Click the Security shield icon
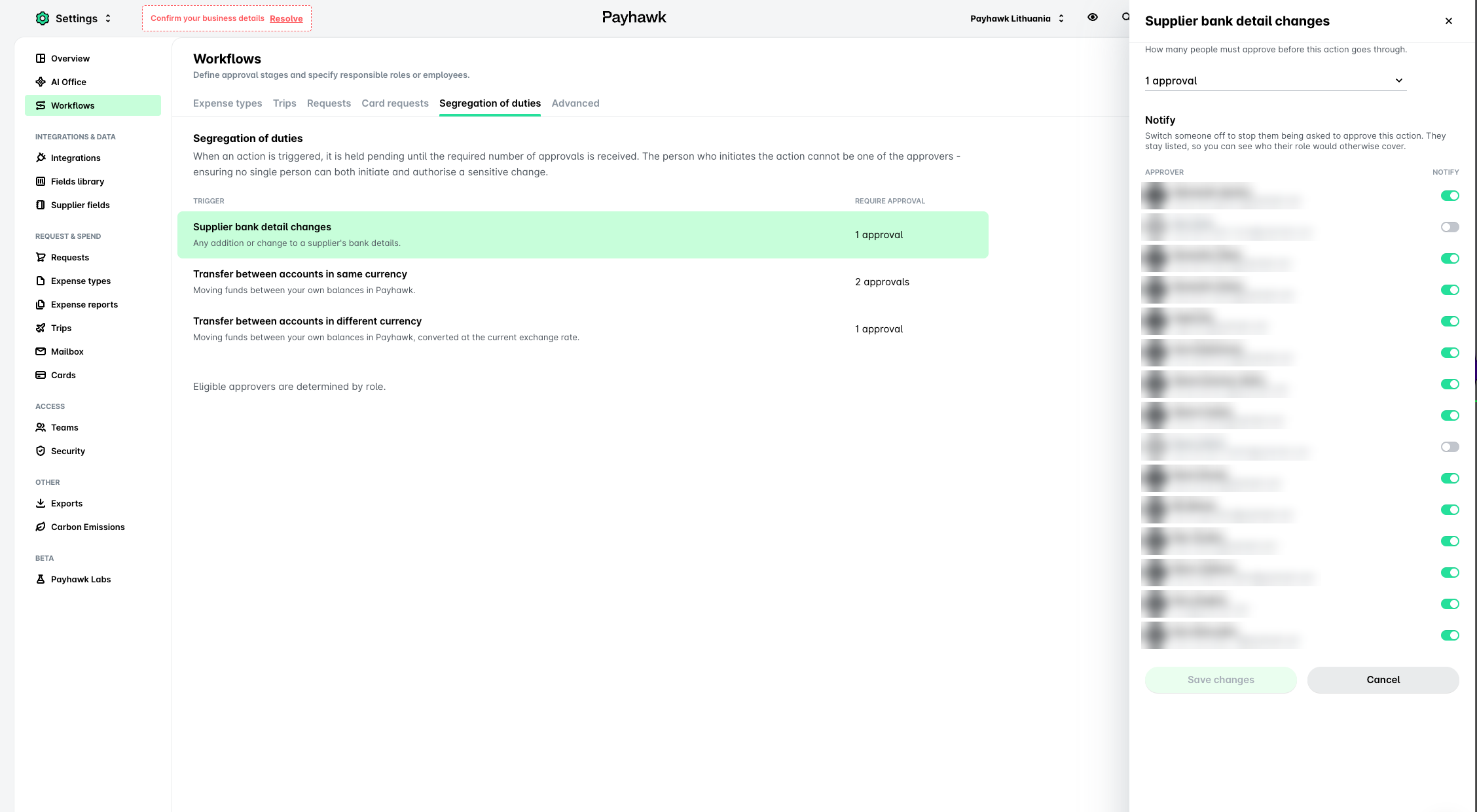This screenshot has height=812, width=1477. point(41,451)
